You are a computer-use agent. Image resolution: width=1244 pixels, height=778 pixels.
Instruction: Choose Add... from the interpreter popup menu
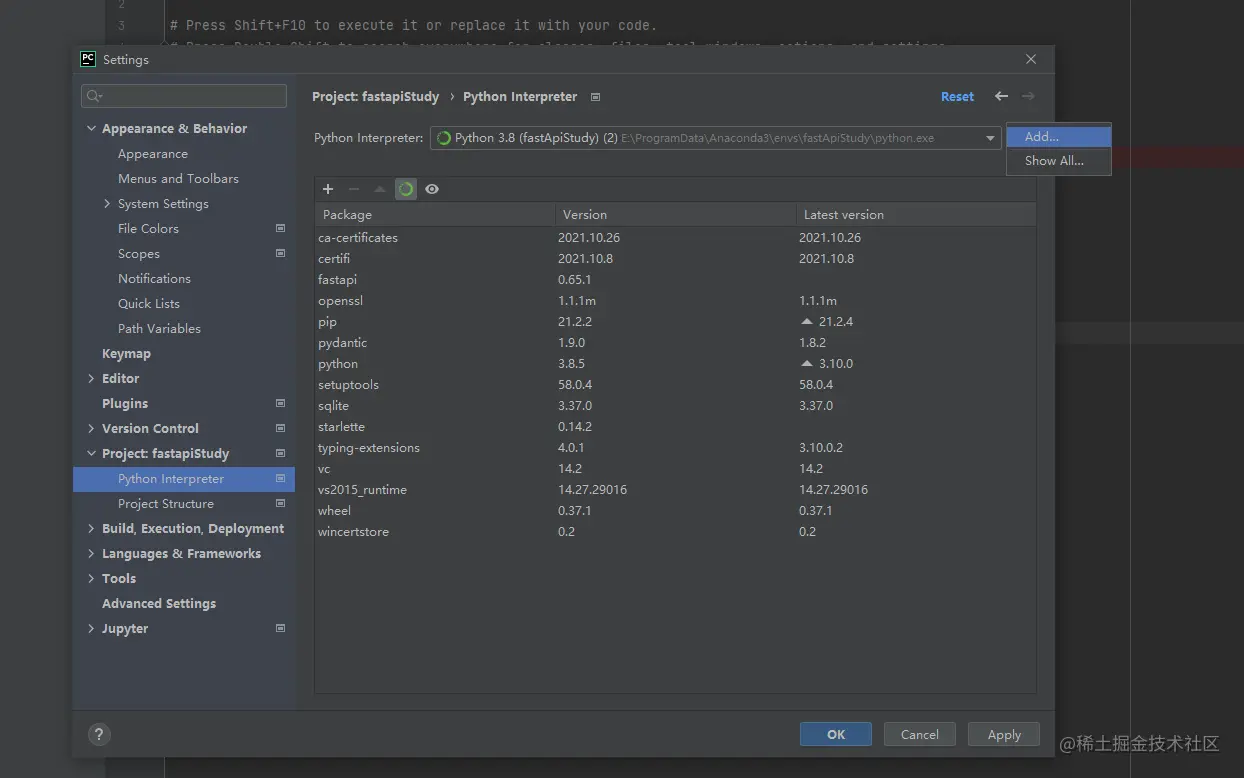coord(1059,137)
